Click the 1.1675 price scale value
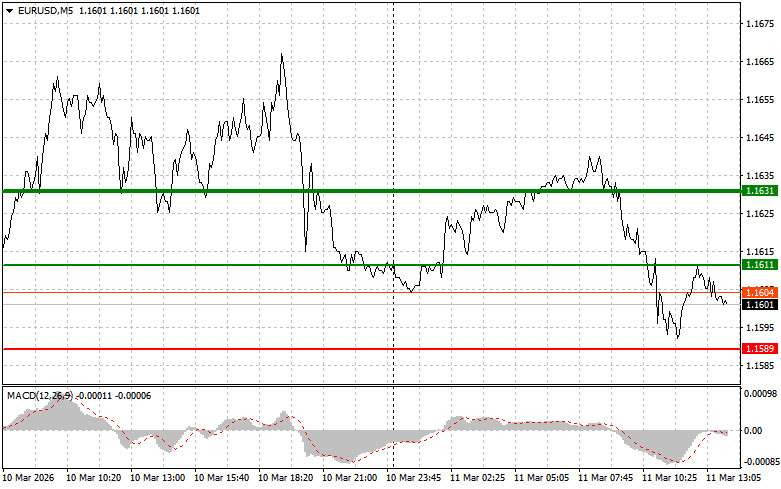 tap(760, 23)
